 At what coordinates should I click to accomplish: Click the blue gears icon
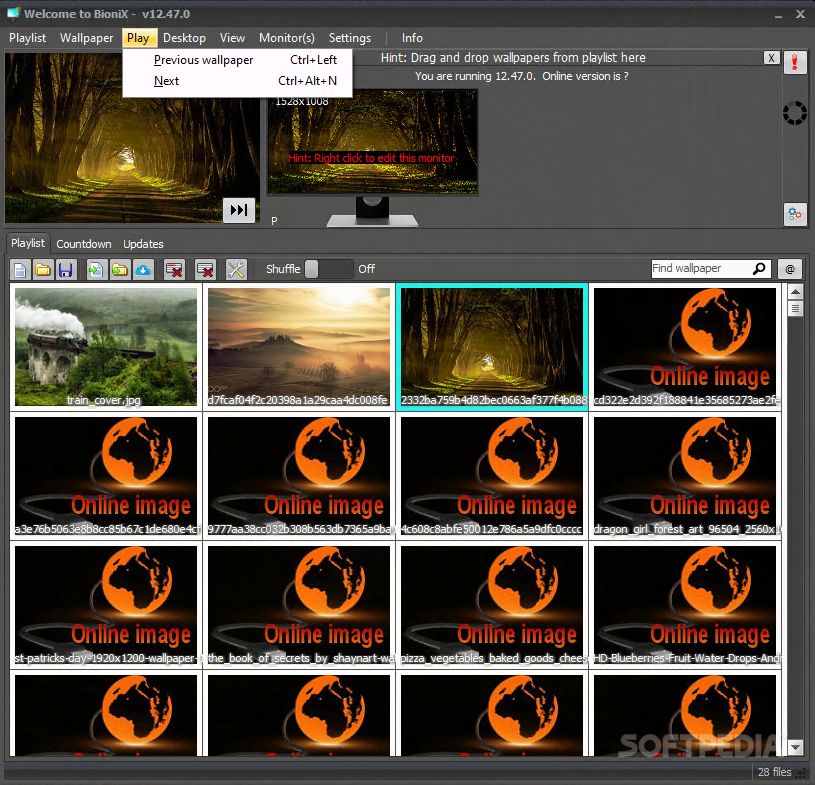(795, 214)
